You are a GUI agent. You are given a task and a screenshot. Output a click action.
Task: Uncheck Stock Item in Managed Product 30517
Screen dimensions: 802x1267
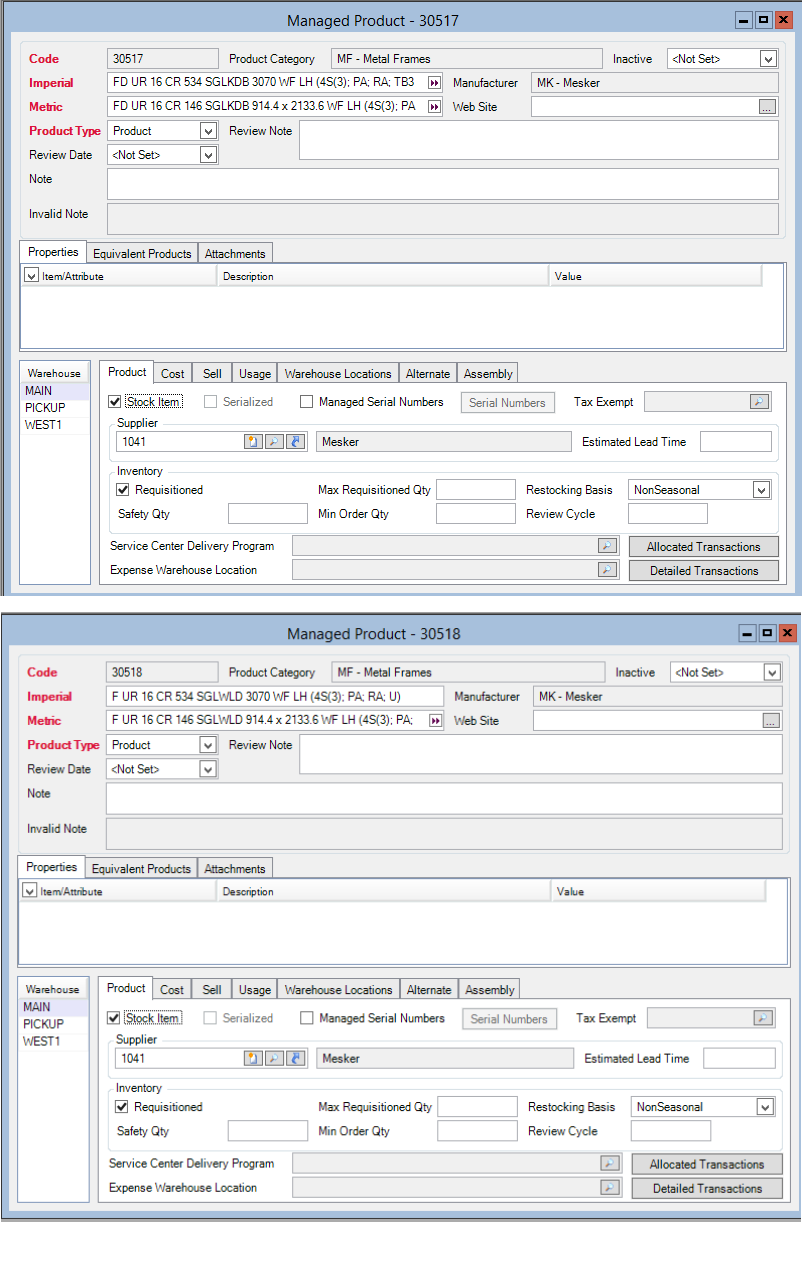click(115, 402)
